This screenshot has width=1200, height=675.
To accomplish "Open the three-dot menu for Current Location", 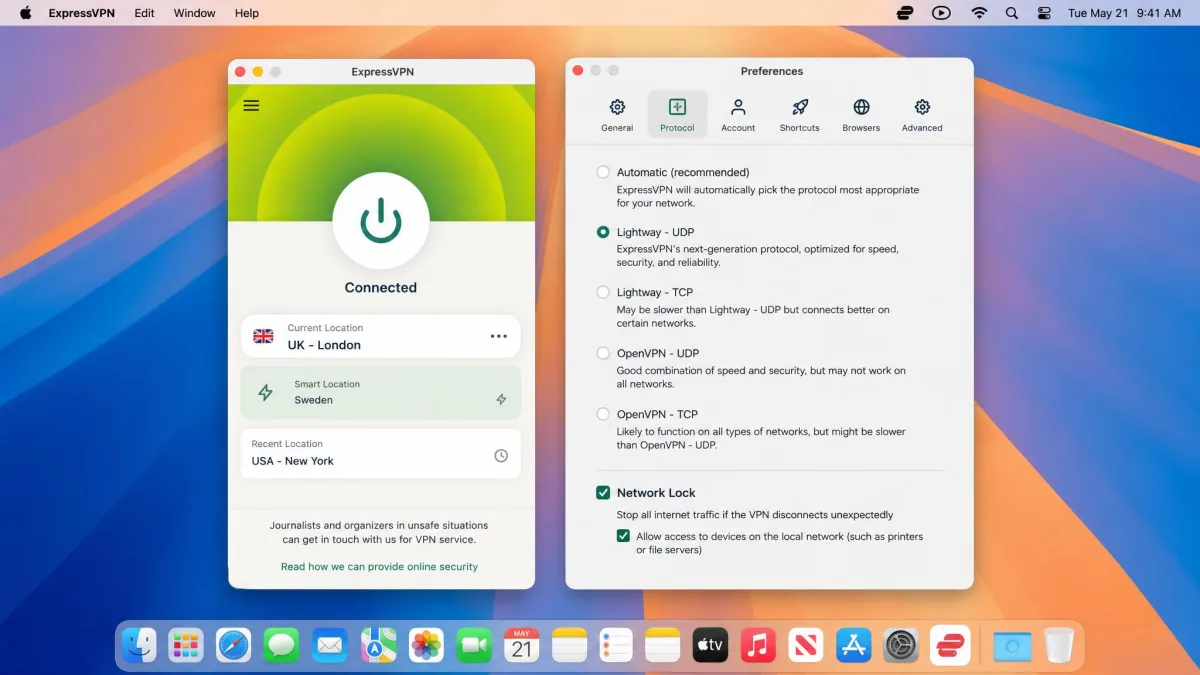I will pos(499,336).
